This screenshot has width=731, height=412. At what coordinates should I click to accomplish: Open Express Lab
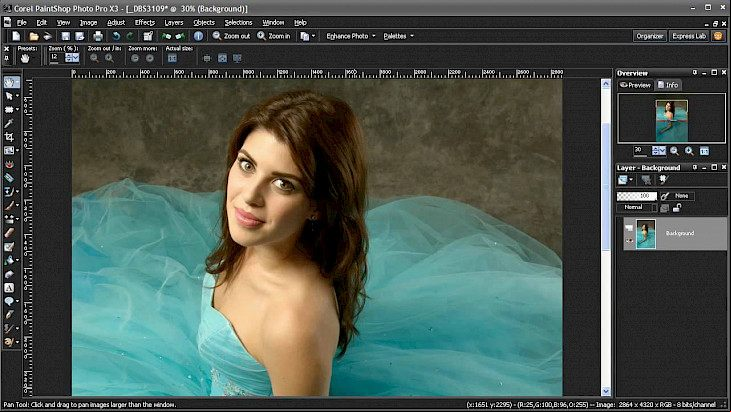689,36
